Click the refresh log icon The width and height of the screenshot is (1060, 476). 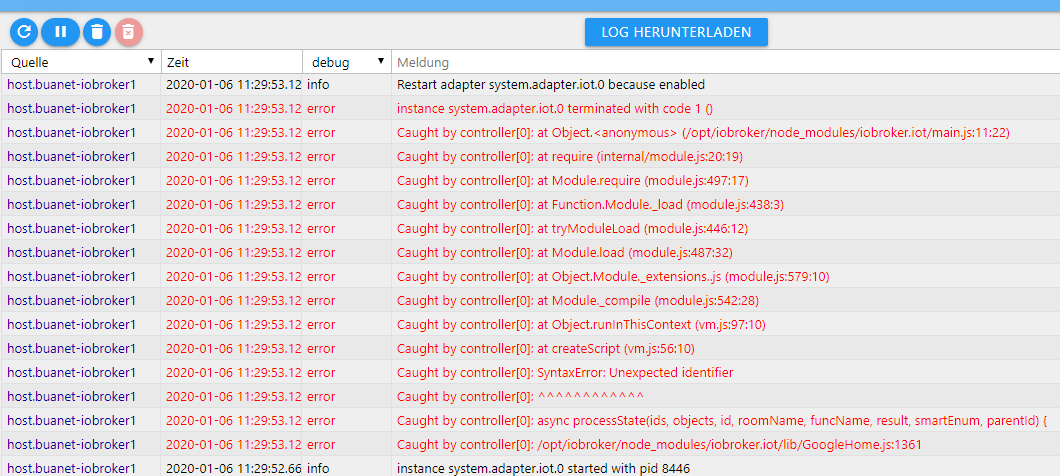point(24,32)
